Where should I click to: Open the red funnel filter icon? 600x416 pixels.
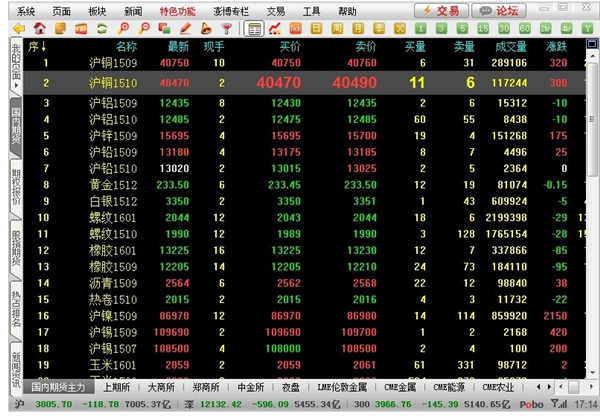227,29
